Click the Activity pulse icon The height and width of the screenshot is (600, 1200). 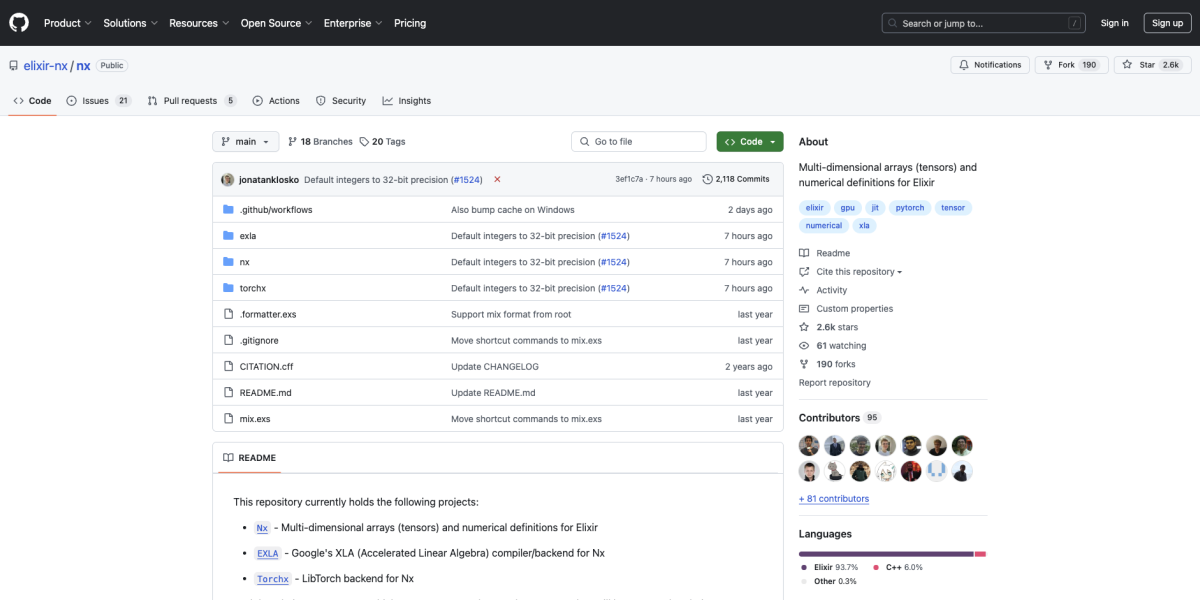[x=804, y=290]
